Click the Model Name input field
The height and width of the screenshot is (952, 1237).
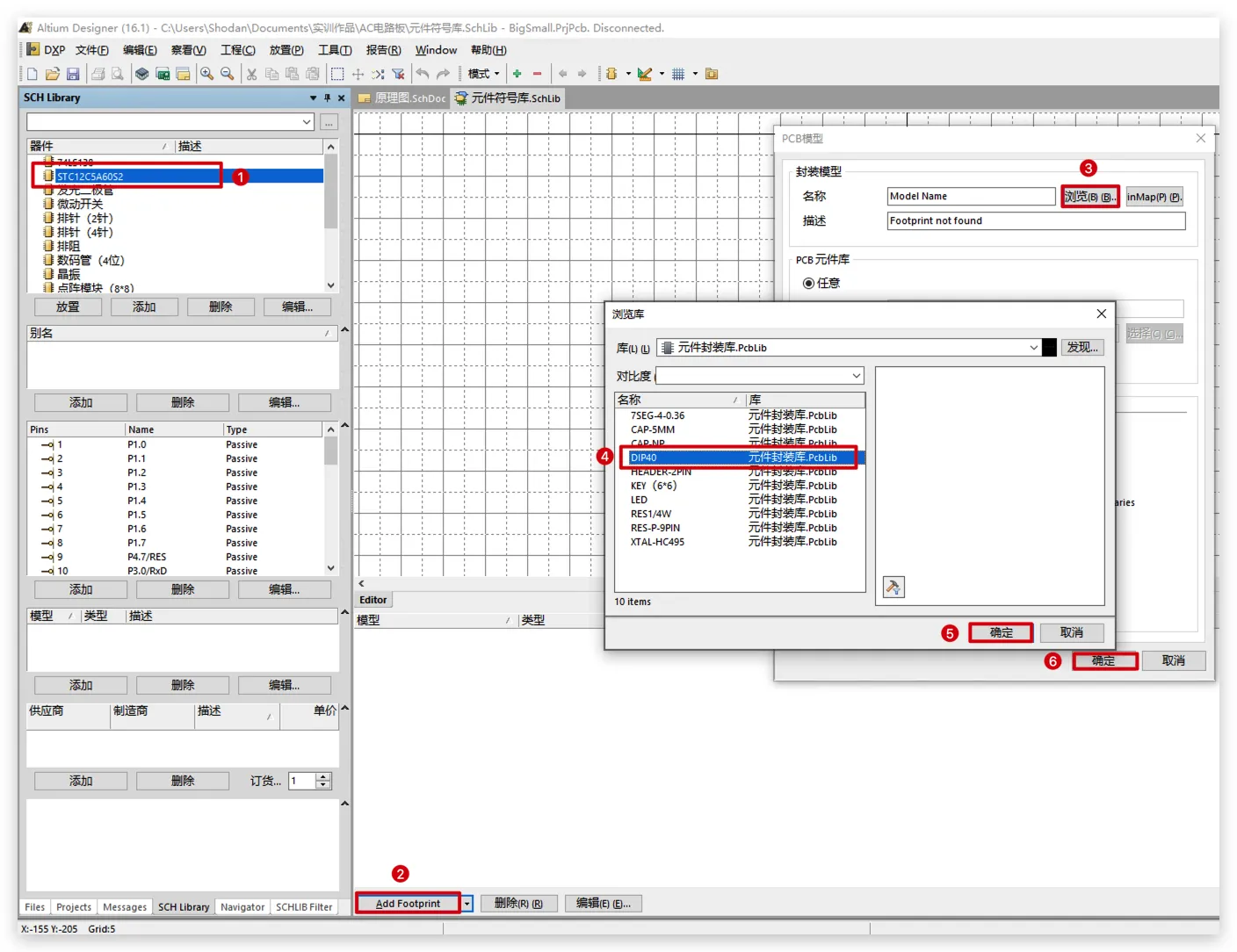(x=971, y=197)
